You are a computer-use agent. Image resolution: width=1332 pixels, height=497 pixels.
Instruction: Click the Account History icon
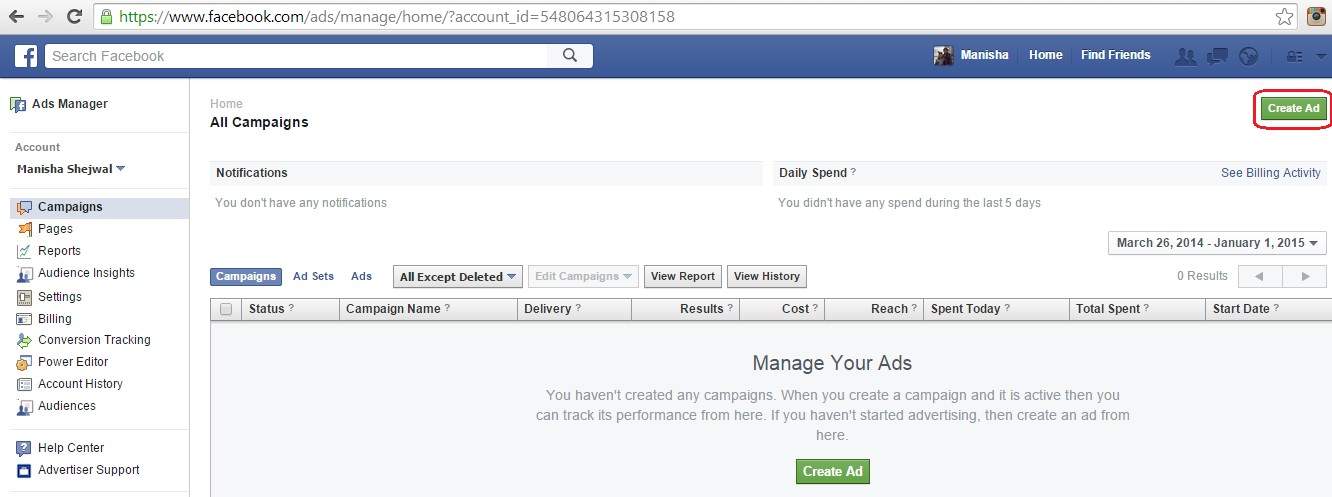(25, 385)
